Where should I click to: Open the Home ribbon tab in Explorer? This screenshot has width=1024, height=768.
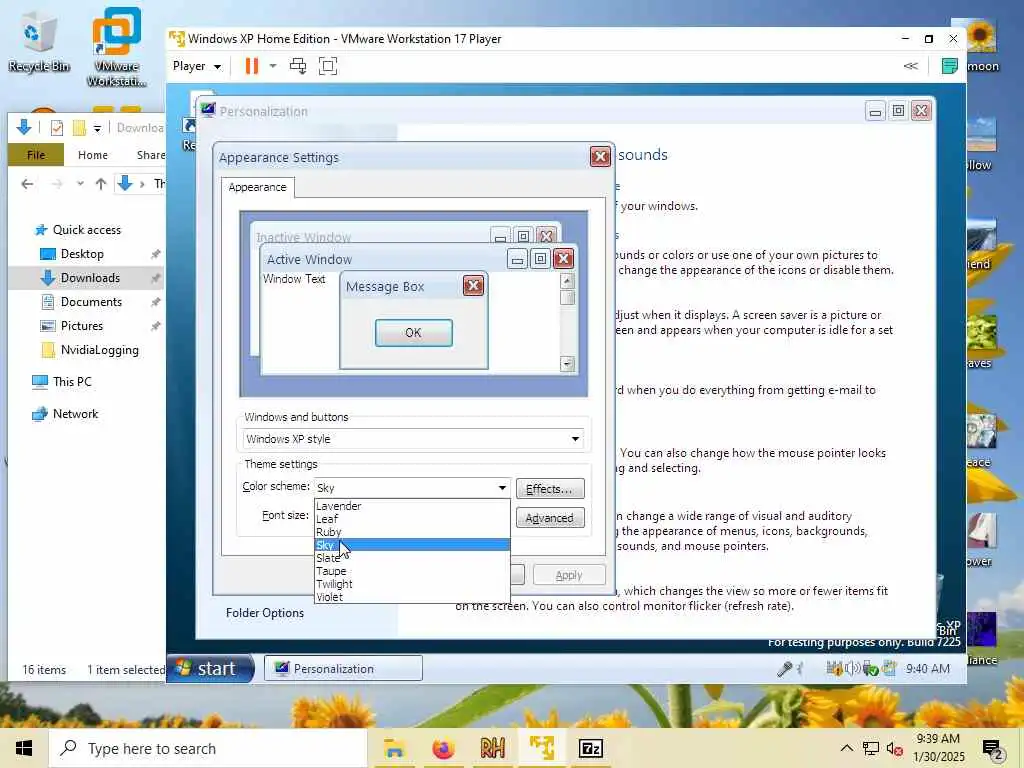tap(93, 155)
